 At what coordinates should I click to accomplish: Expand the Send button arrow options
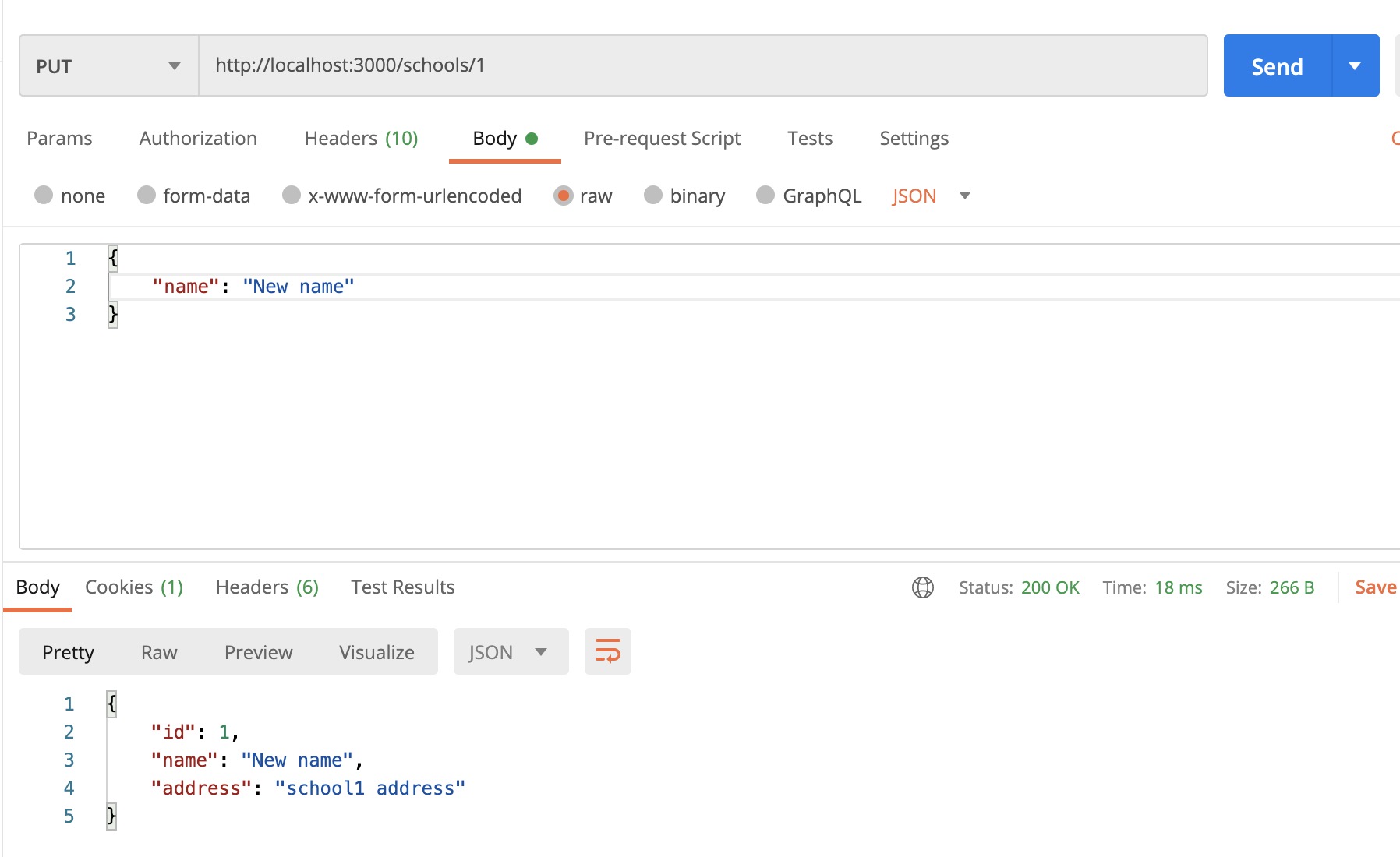(x=1356, y=65)
